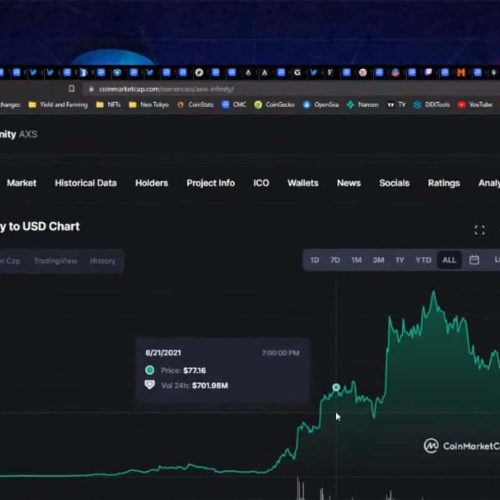Set chart range to 1M
Image resolution: width=500 pixels, height=500 pixels.
click(x=356, y=260)
